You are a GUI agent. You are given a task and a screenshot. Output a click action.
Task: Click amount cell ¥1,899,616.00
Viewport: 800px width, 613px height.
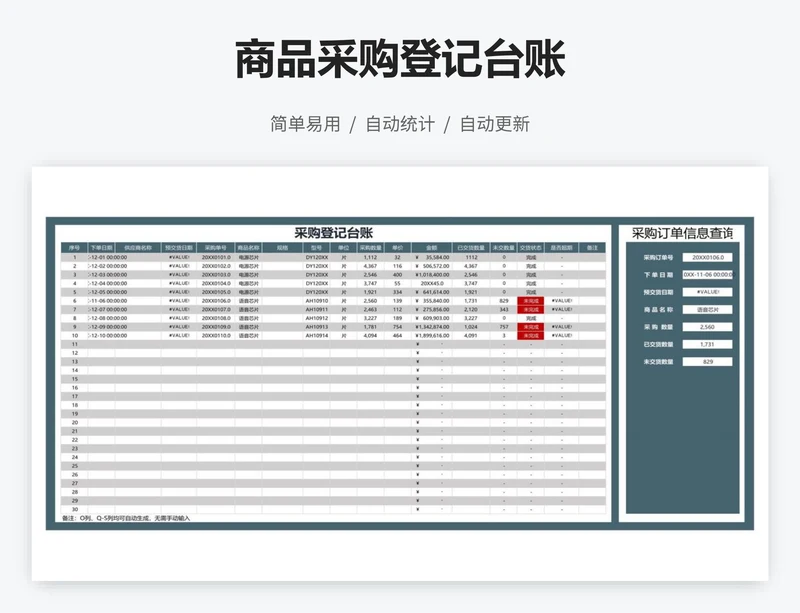432,336
